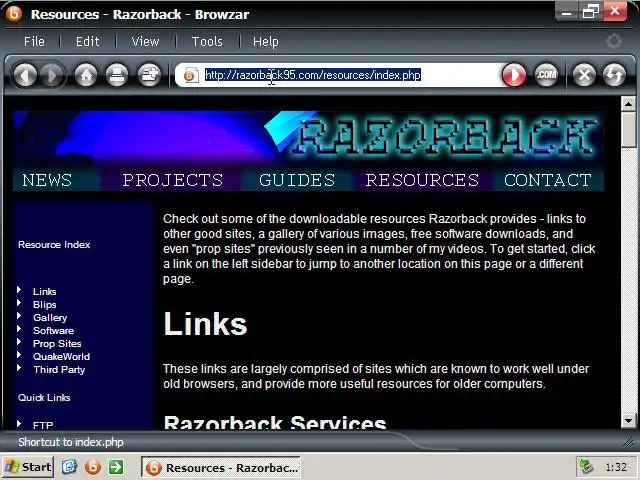
Task: Go to the GUIDES section
Action: [x=297, y=180]
